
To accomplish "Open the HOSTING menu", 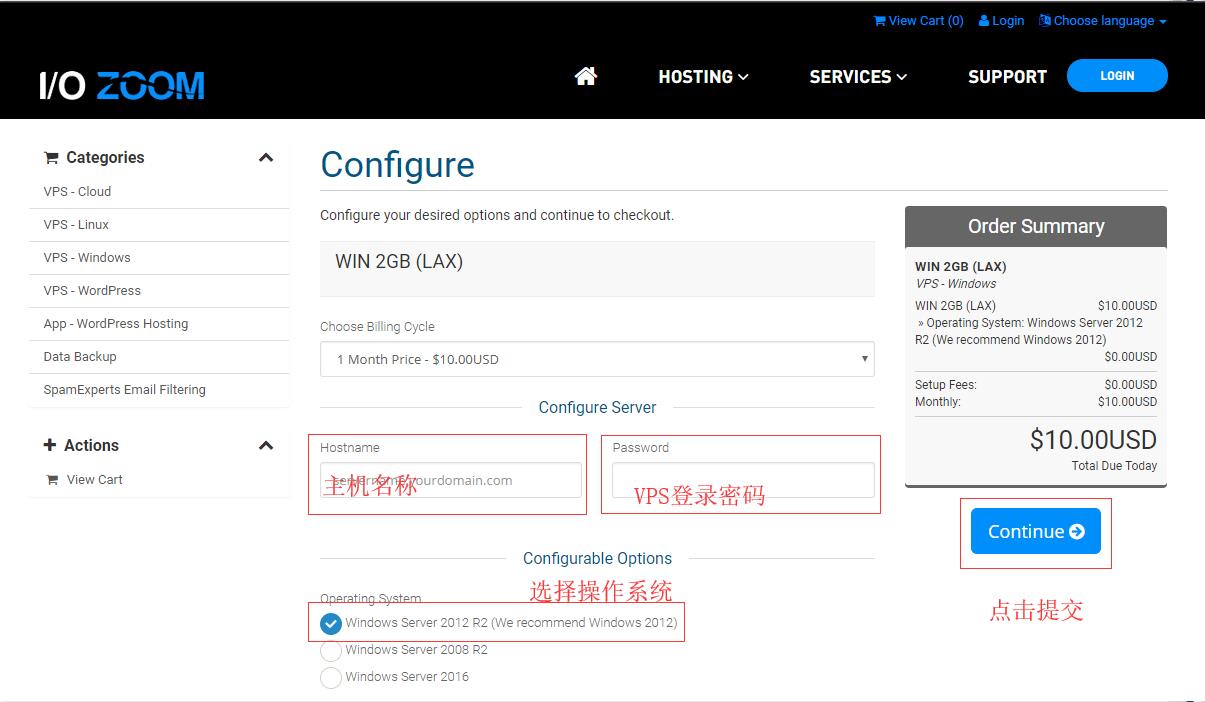I will [x=703, y=76].
